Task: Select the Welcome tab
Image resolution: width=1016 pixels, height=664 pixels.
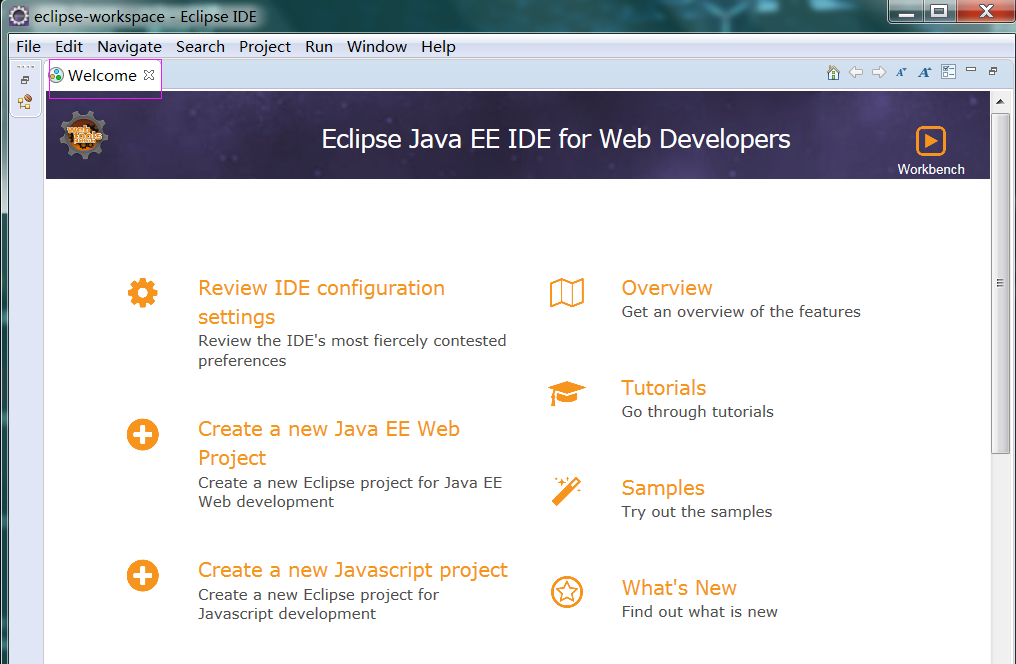Action: 100,75
